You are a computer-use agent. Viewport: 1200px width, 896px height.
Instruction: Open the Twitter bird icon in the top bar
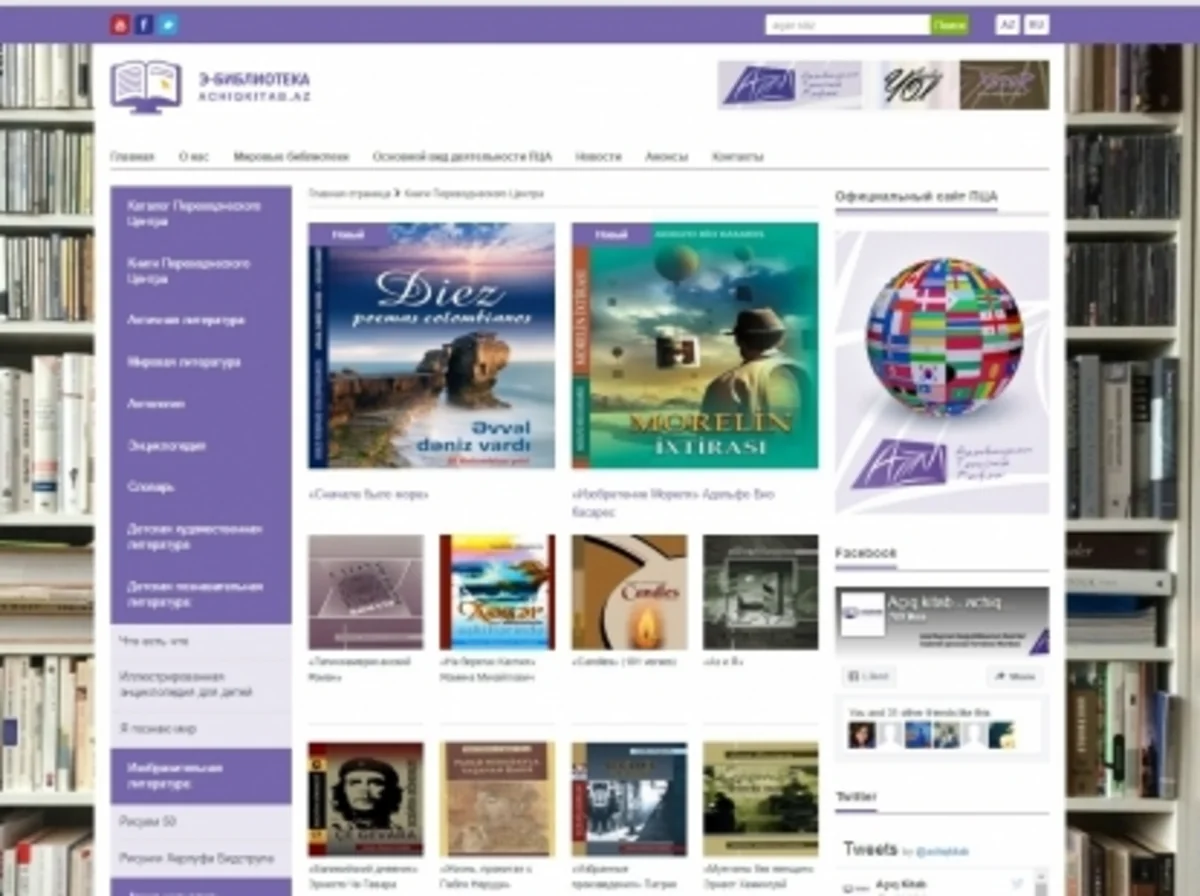168,25
